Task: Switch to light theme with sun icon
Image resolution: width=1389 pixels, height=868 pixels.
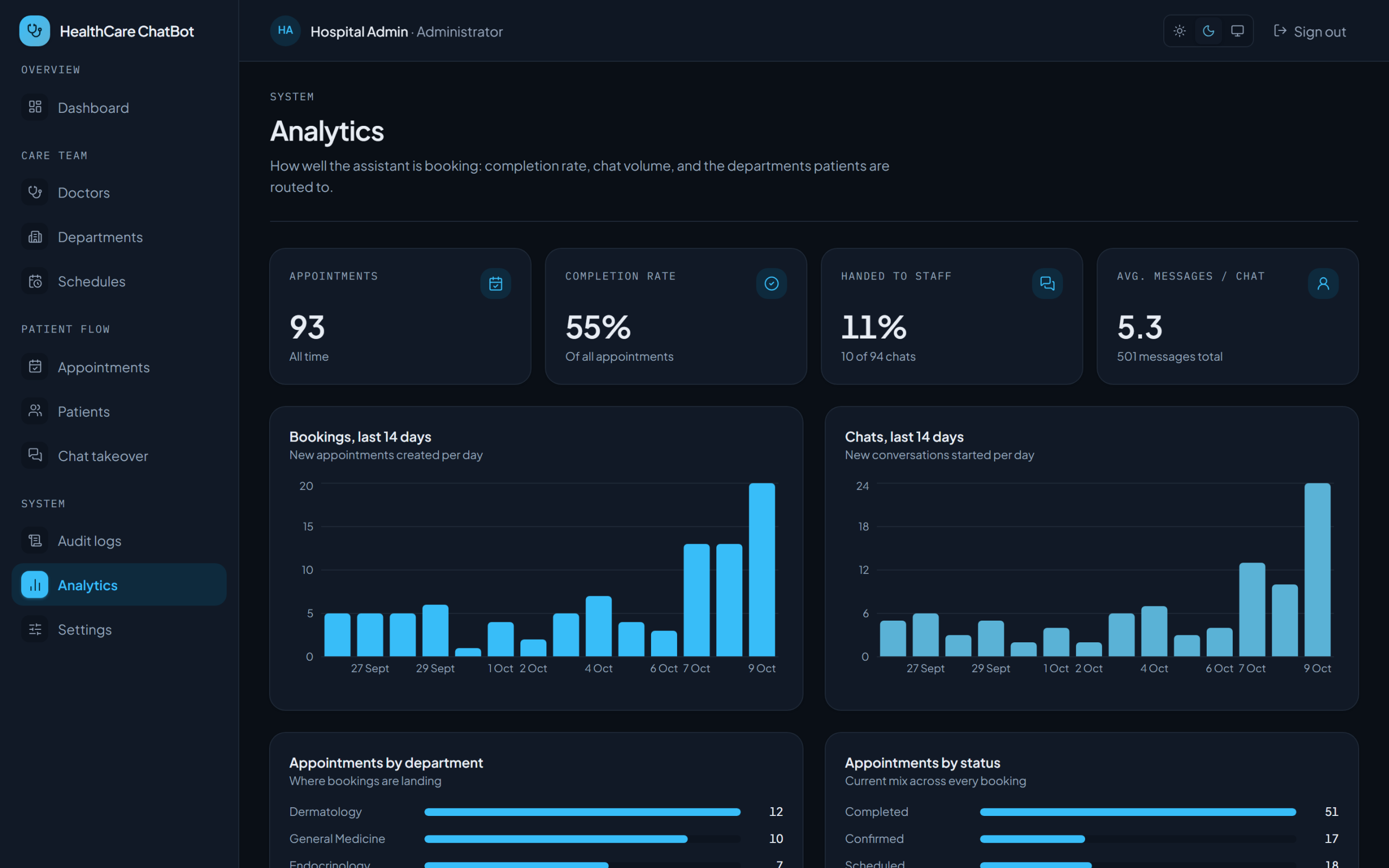Action: pyautogui.click(x=1180, y=31)
